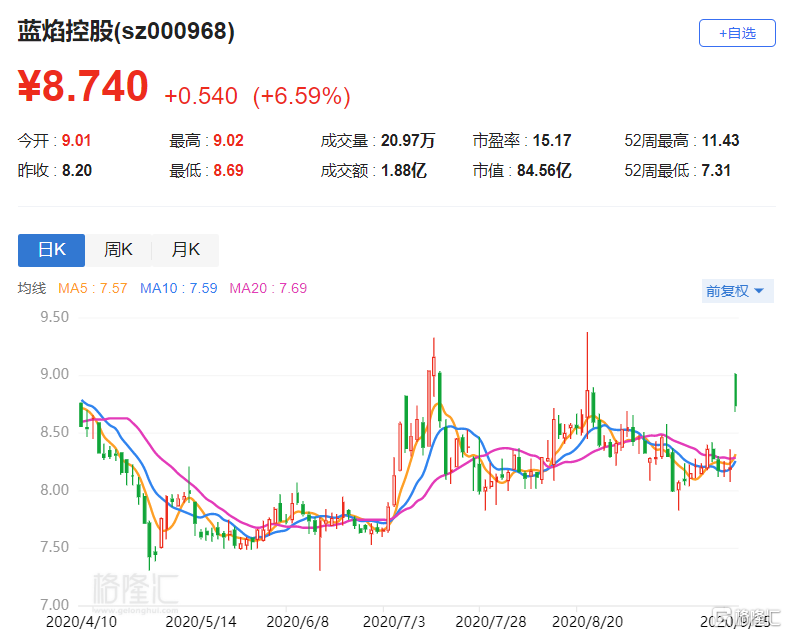The width and height of the screenshot is (787, 634).
Task: Click the 最低 value 8.69
Action: click(228, 171)
